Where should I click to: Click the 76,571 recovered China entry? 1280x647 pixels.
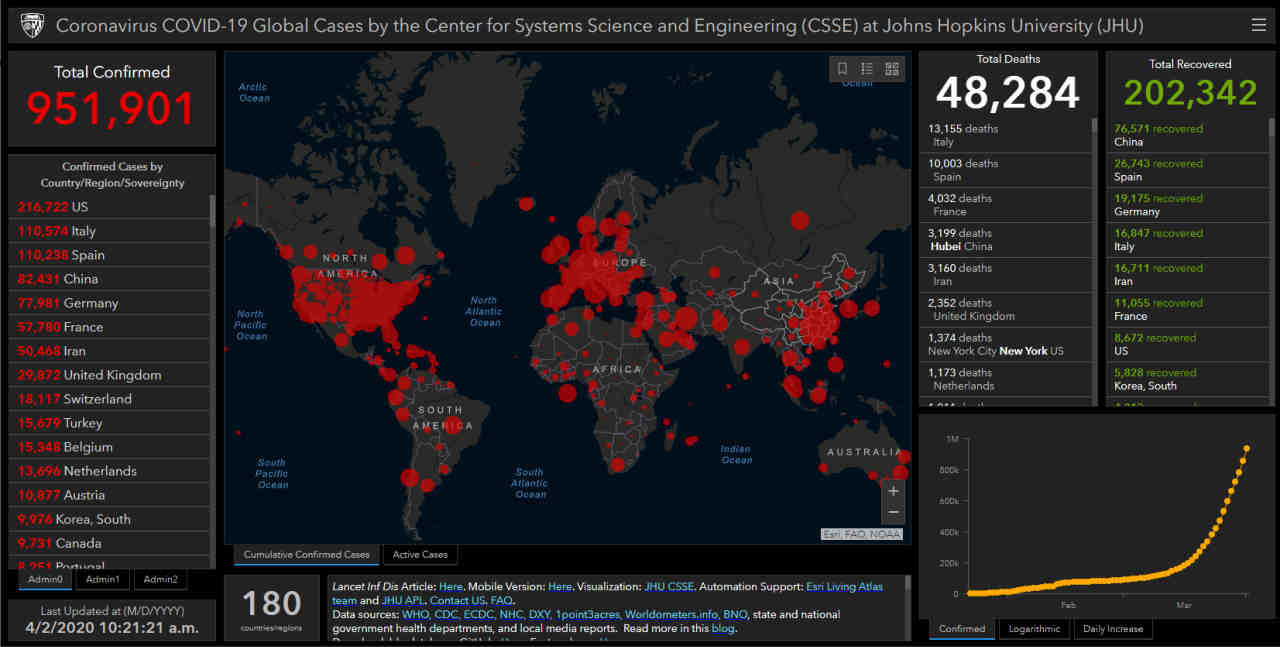(x=1188, y=135)
